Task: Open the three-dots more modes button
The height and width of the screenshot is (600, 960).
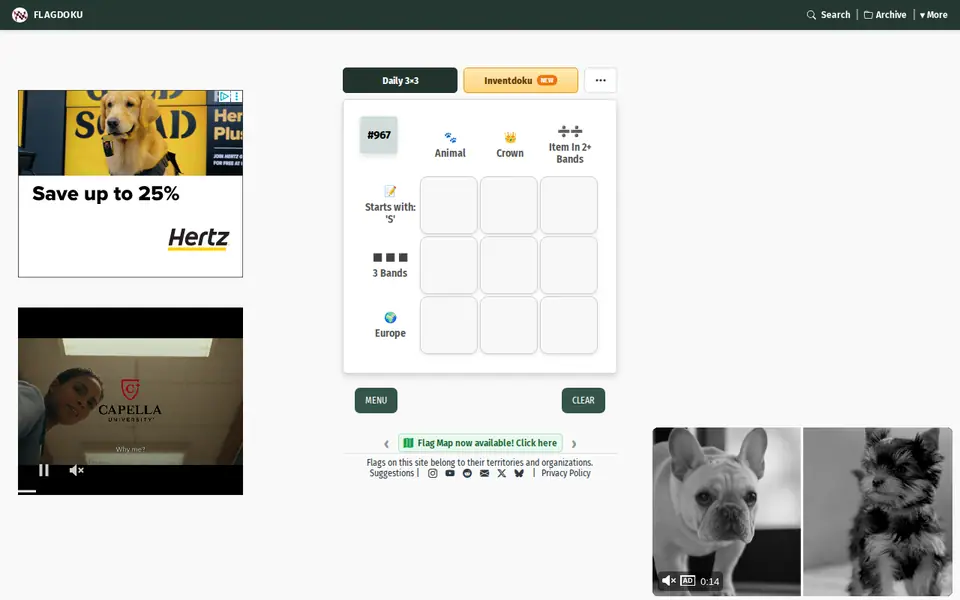Action: pos(601,80)
